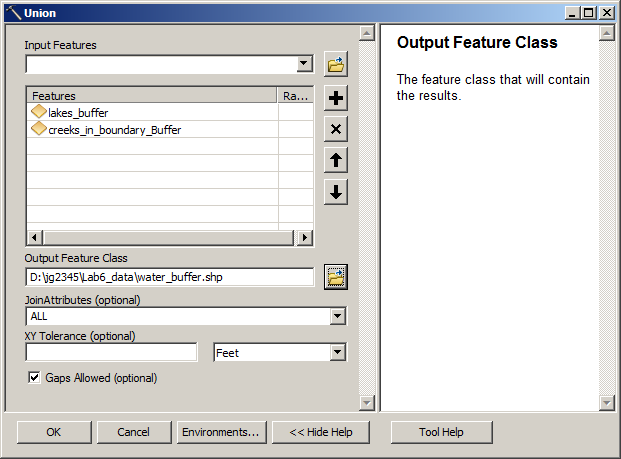621x459 pixels.
Task: Click the add feature plus button
Action: (336, 98)
